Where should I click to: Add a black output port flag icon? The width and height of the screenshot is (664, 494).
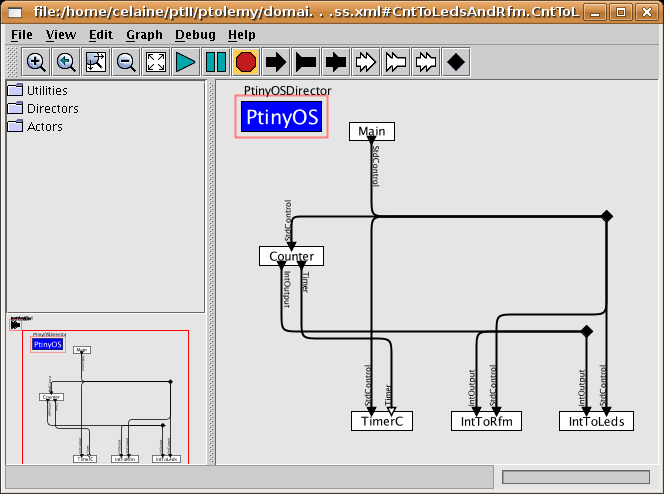tap(306, 62)
